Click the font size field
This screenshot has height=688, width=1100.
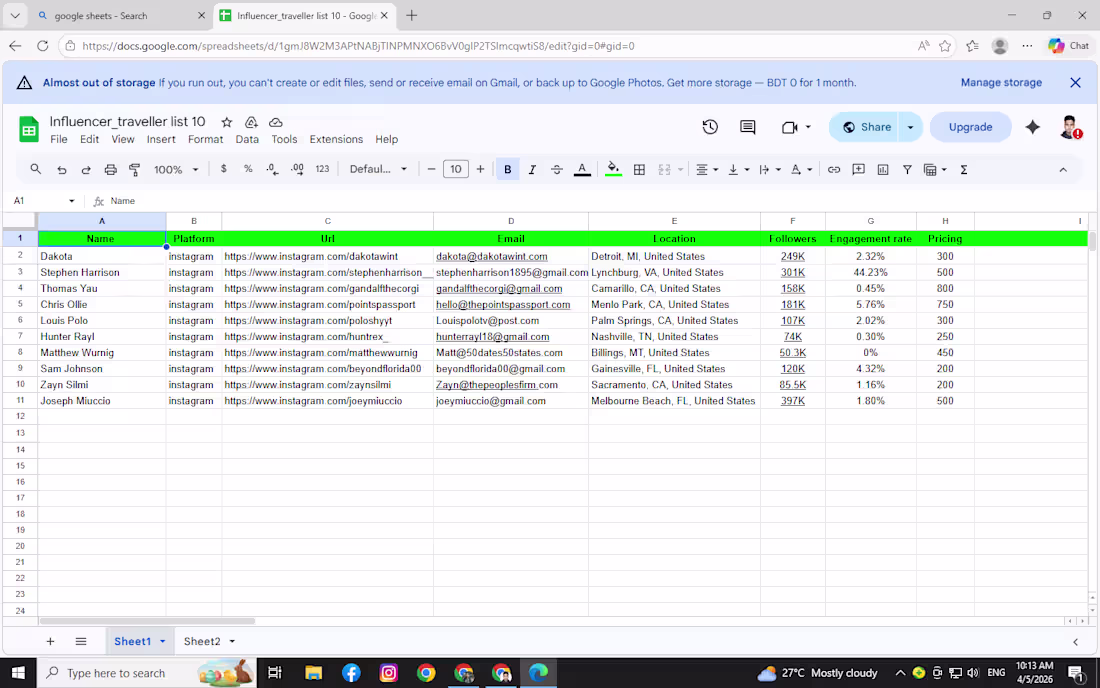(x=455, y=169)
